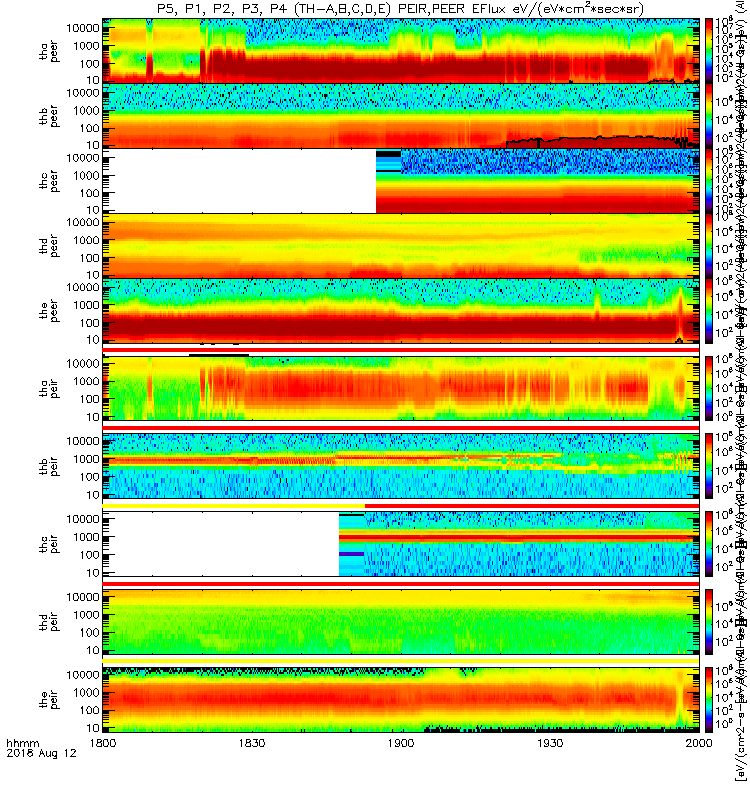Viewport: 750px width, 800px height.
Task: Select the "tha peer" panel label
Action: point(49,52)
